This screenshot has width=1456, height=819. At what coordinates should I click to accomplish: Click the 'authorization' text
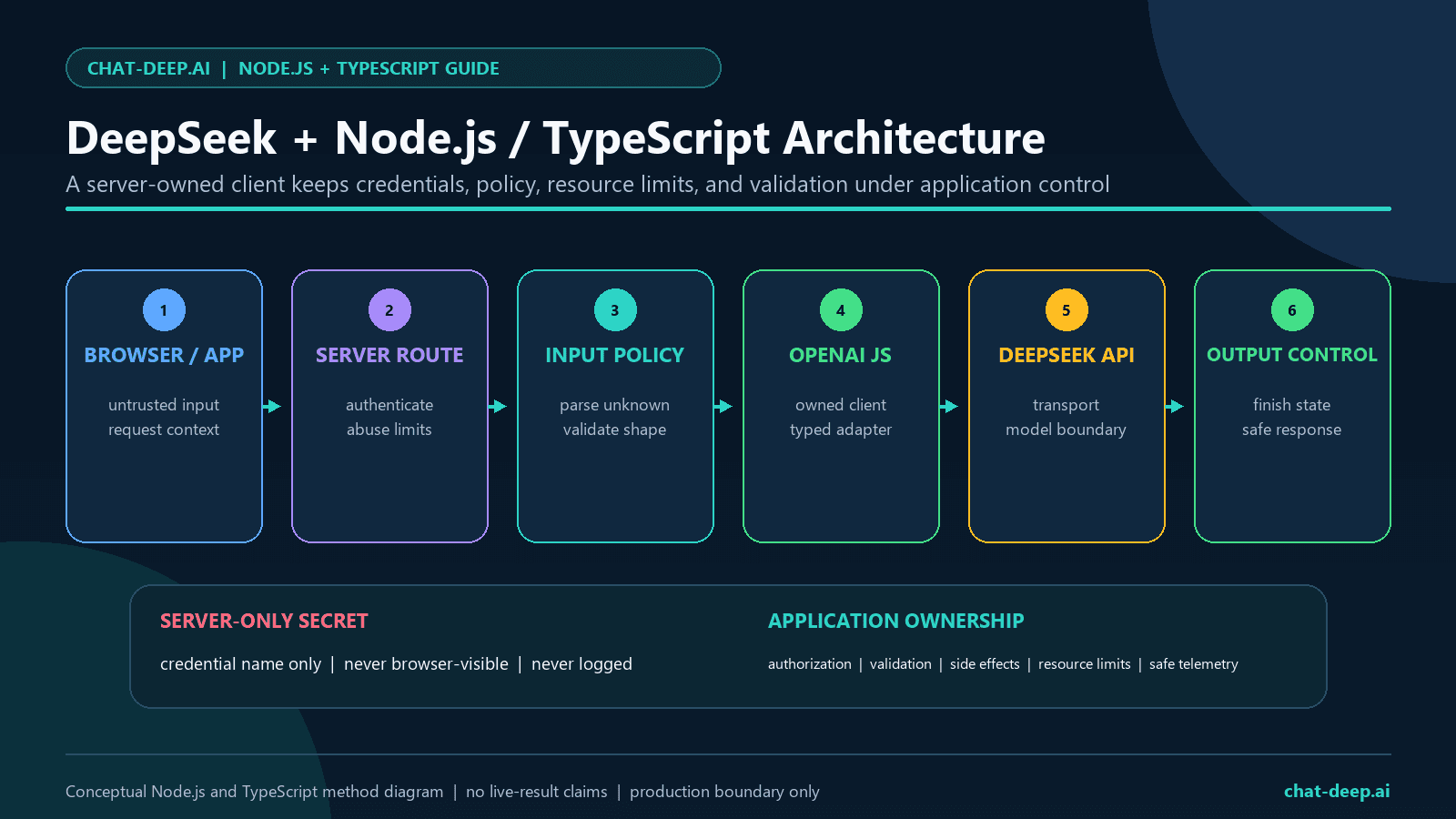point(810,664)
